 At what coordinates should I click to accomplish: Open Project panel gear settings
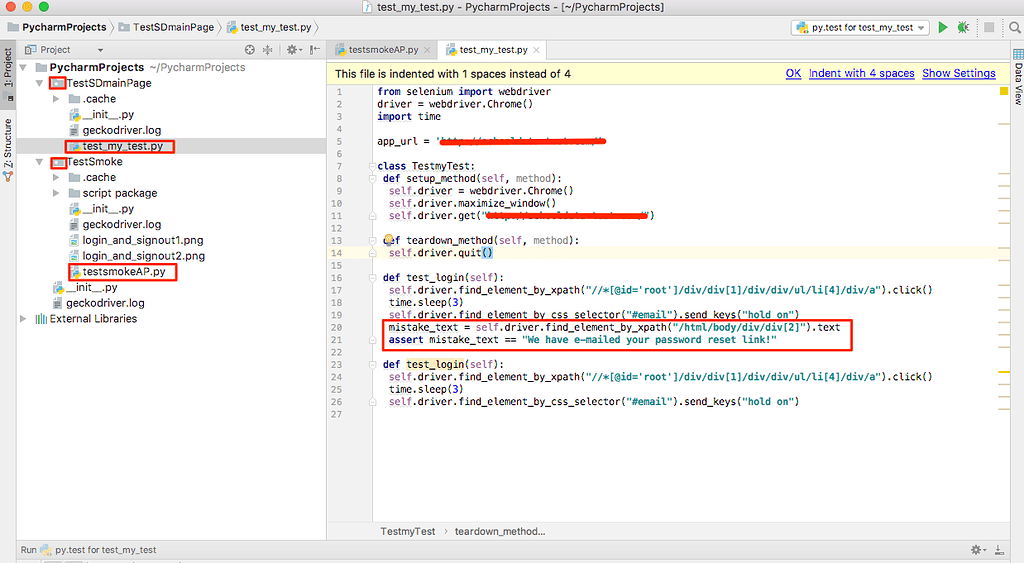click(x=292, y=49)
